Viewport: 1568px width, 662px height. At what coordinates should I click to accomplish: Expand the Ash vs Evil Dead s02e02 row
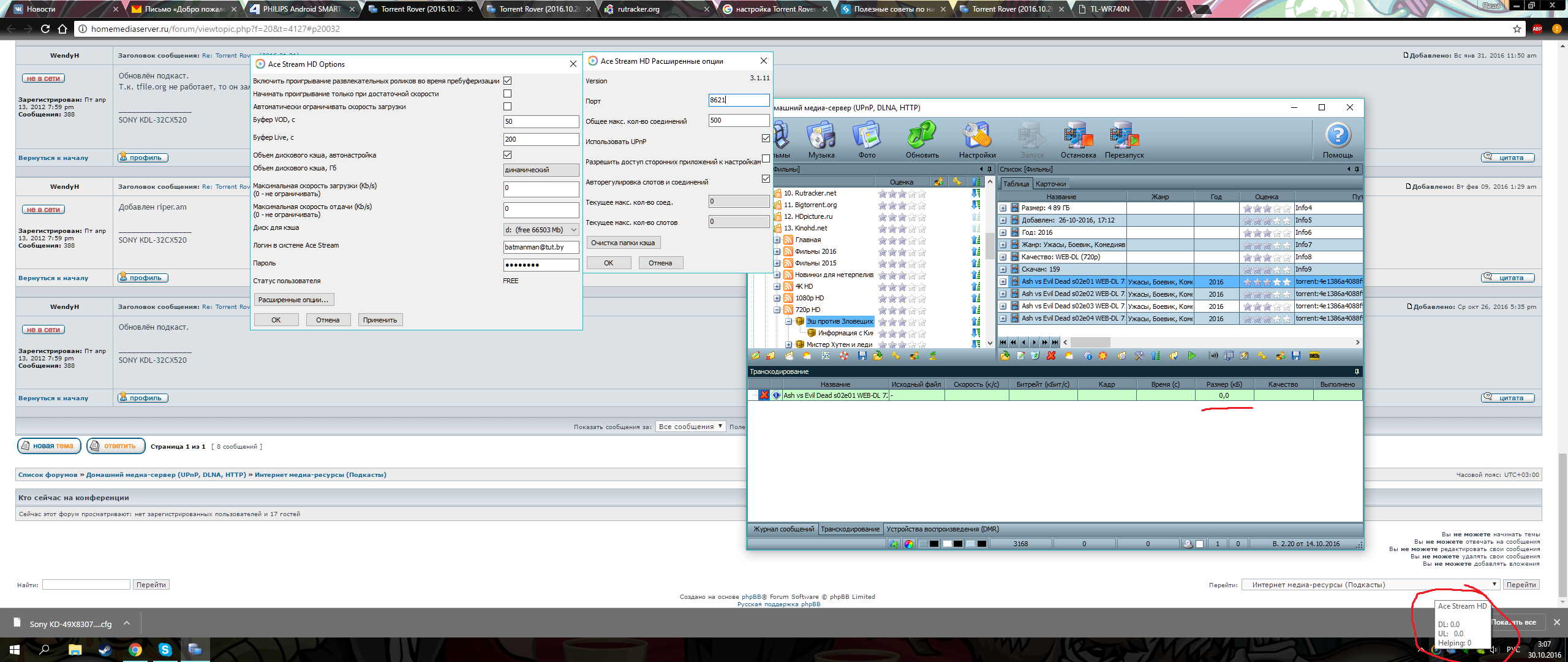[x=1003, y=294]
